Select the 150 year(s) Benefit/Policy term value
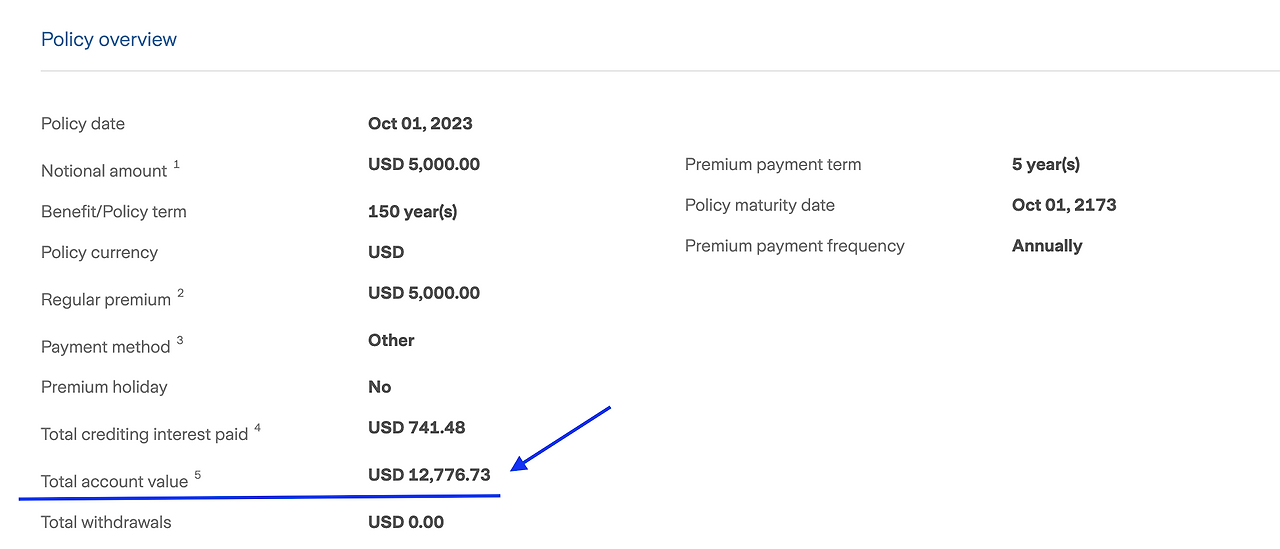The image size is (1280, 549). coord(412,212)
